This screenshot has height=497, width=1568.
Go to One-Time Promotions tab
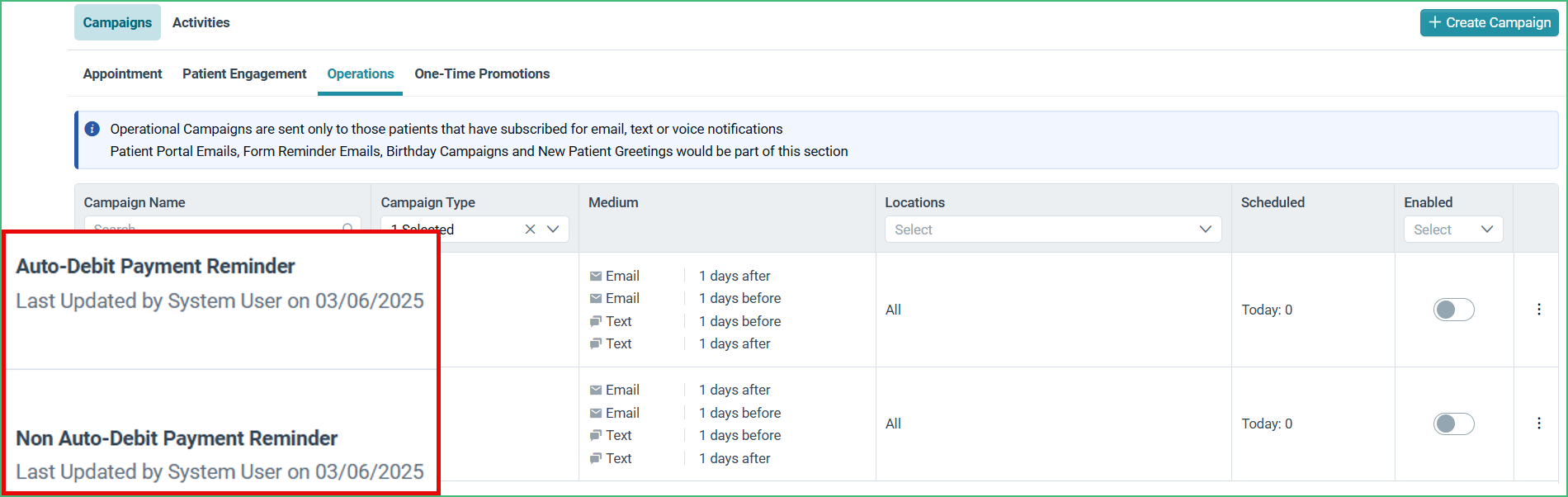pos(482,73)
